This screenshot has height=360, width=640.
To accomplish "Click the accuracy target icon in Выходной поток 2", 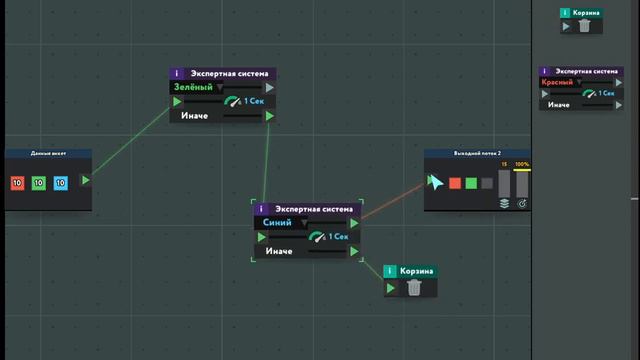I will pos(522,203).
